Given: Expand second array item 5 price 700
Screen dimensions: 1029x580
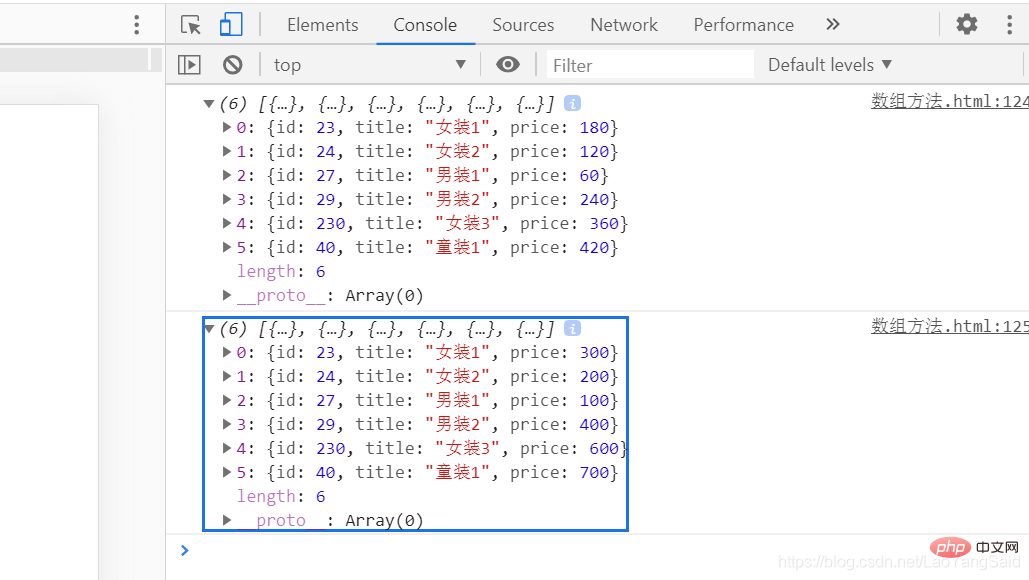Looking at the screenshot, I should (x=226, y=472).
